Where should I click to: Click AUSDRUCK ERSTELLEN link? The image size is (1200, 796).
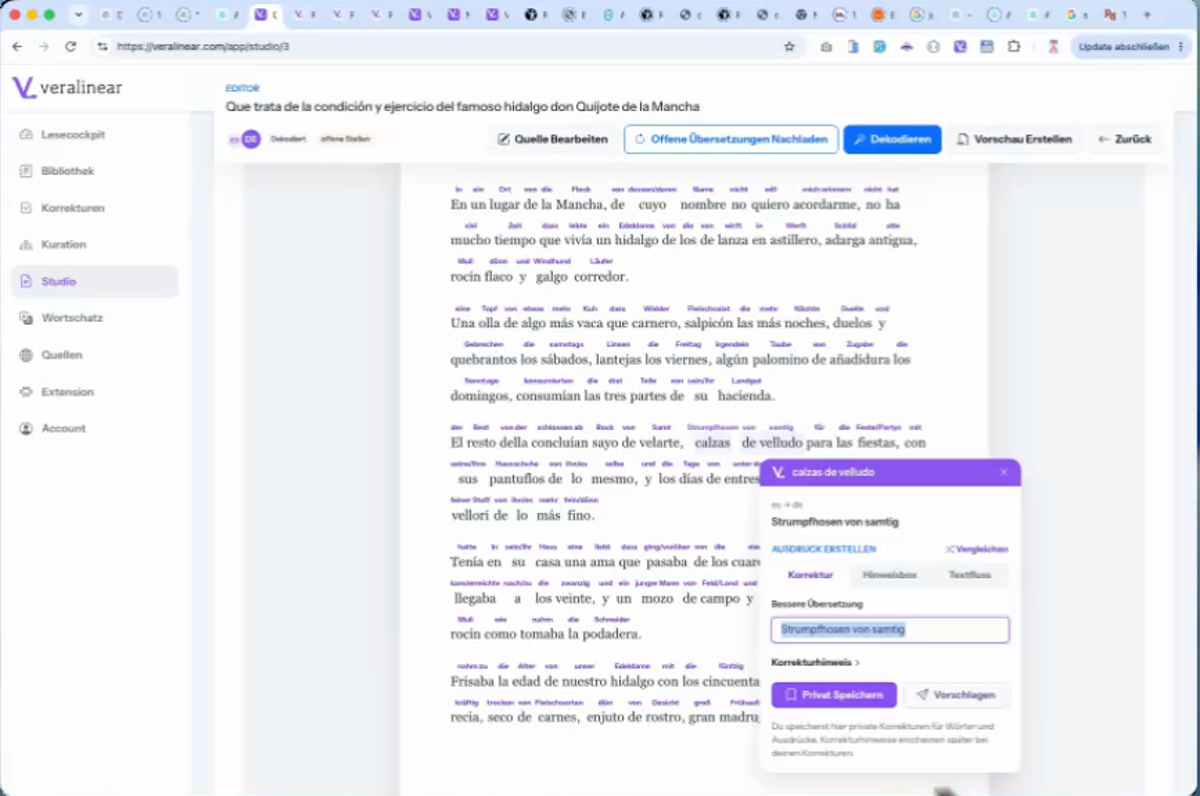coord(824,549)
